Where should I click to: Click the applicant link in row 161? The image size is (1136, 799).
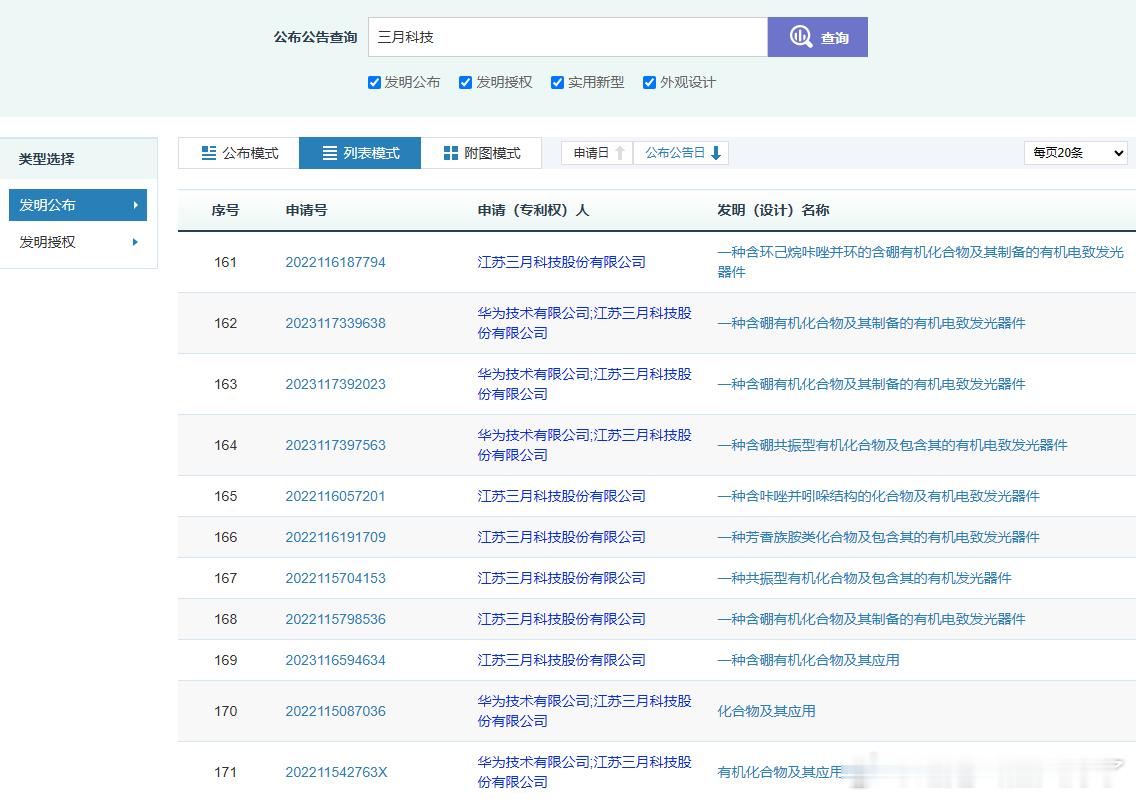click(561, 262)
